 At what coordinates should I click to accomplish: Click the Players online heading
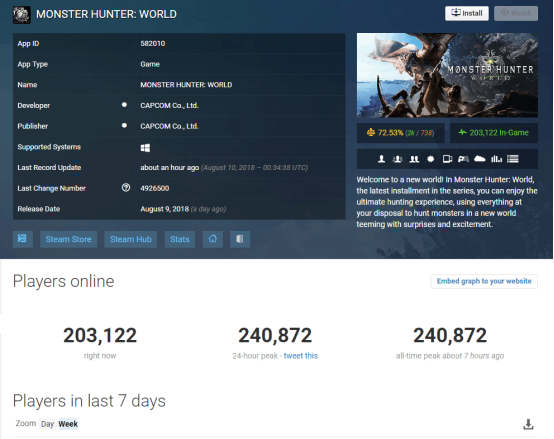coord(64,281)
